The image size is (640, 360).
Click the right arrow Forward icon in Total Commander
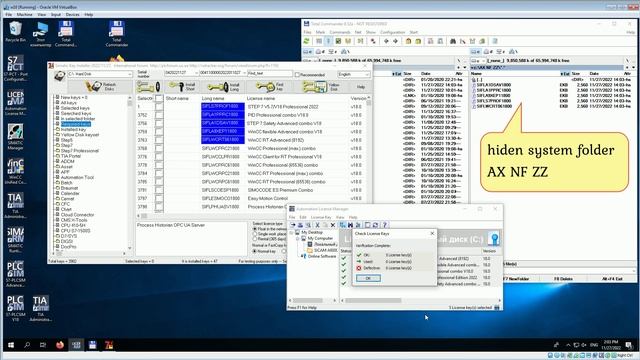click(395, 41)
